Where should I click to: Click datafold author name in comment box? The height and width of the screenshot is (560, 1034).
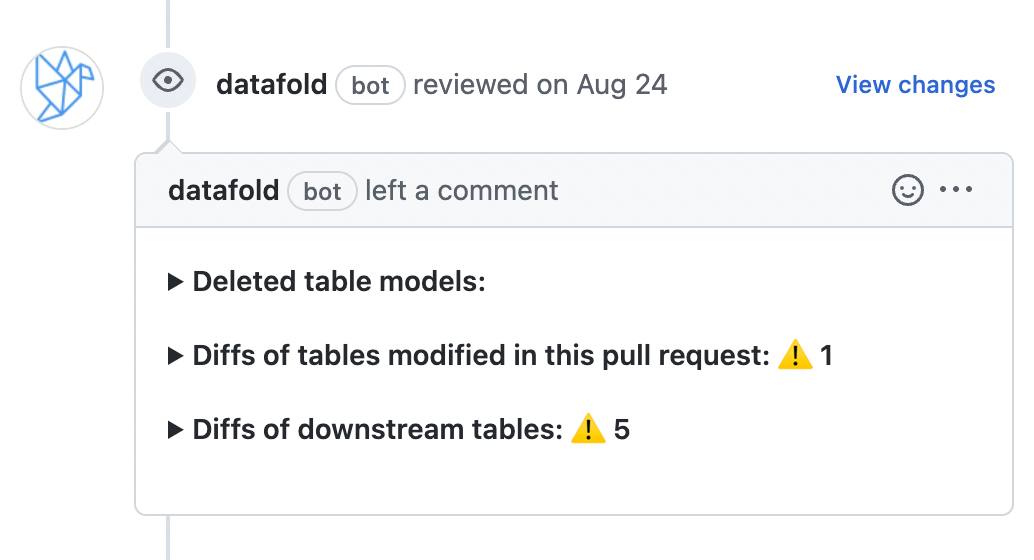click(x=223, y=190)
